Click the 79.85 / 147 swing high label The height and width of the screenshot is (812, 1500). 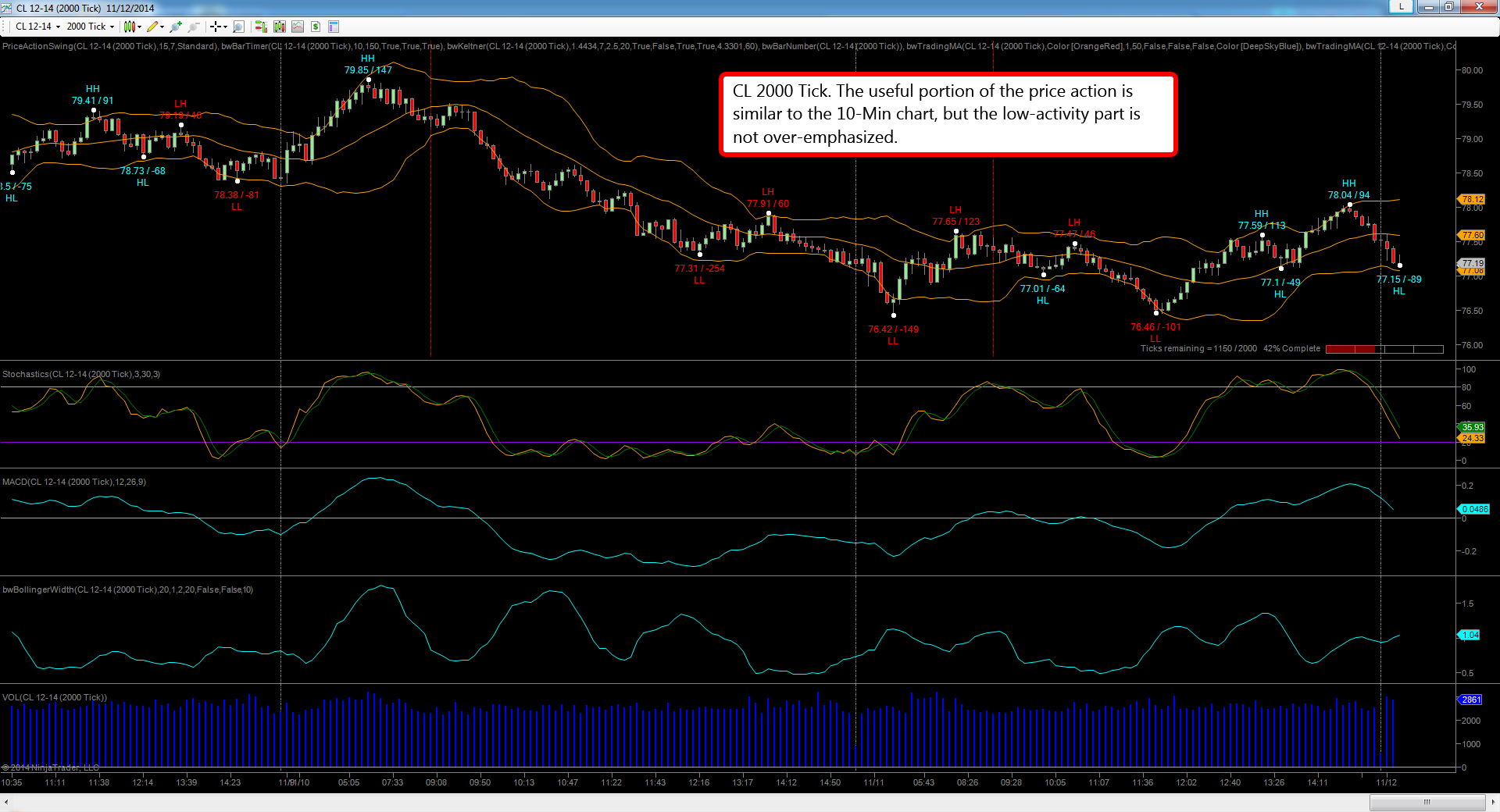pyautogui.click(x=368, y=70)
